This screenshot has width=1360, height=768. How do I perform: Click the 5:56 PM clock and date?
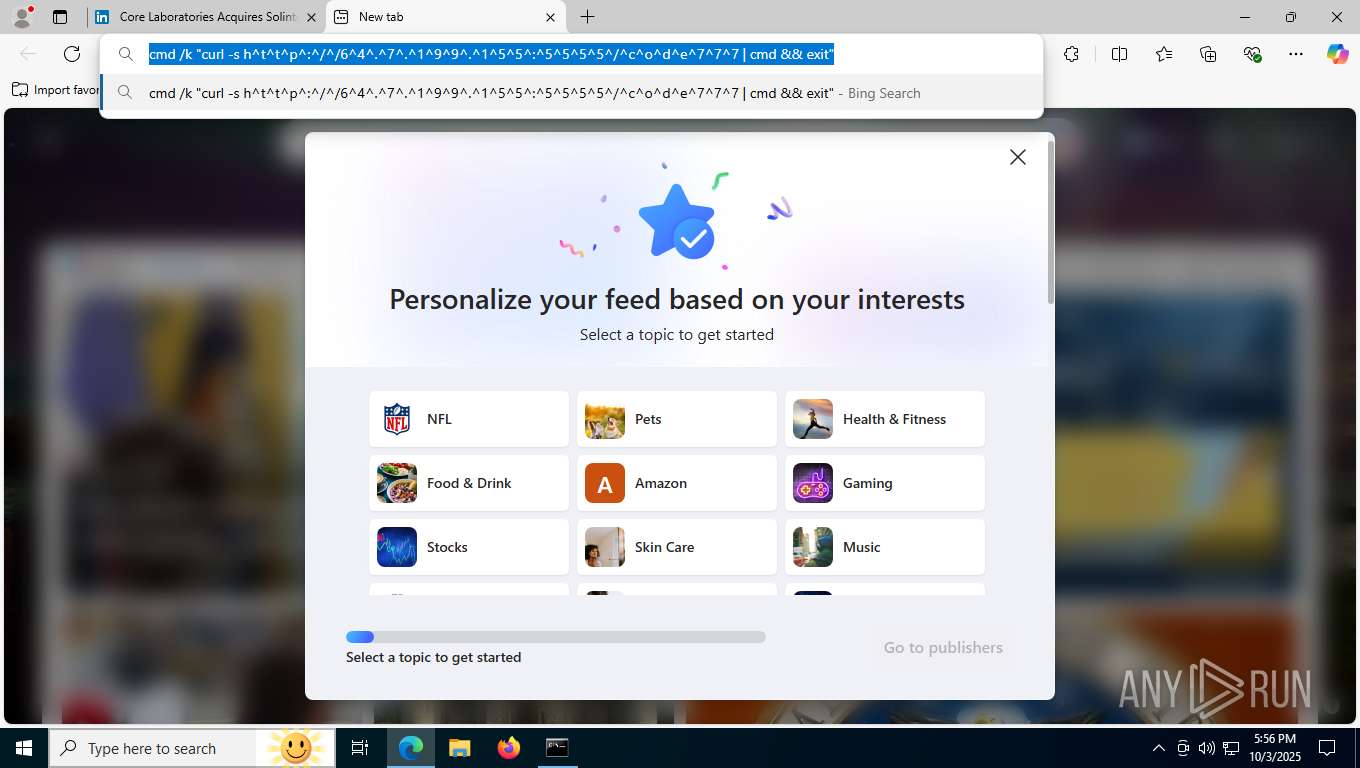pyautogui.click(x=1275, y=748)
